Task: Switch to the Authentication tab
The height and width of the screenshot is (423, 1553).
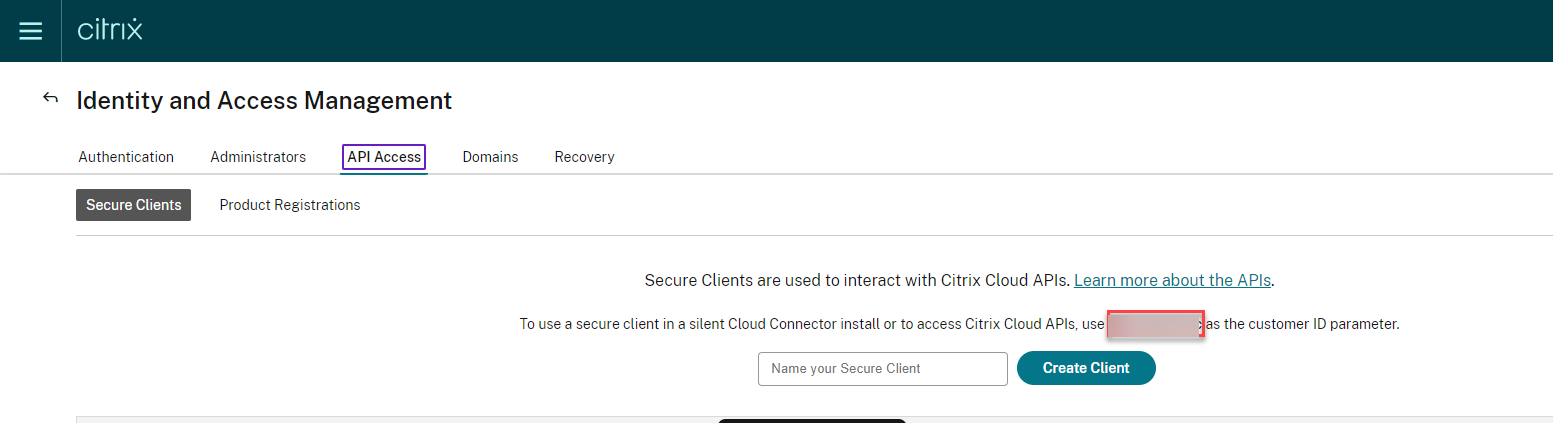Action: pos(126,157)
